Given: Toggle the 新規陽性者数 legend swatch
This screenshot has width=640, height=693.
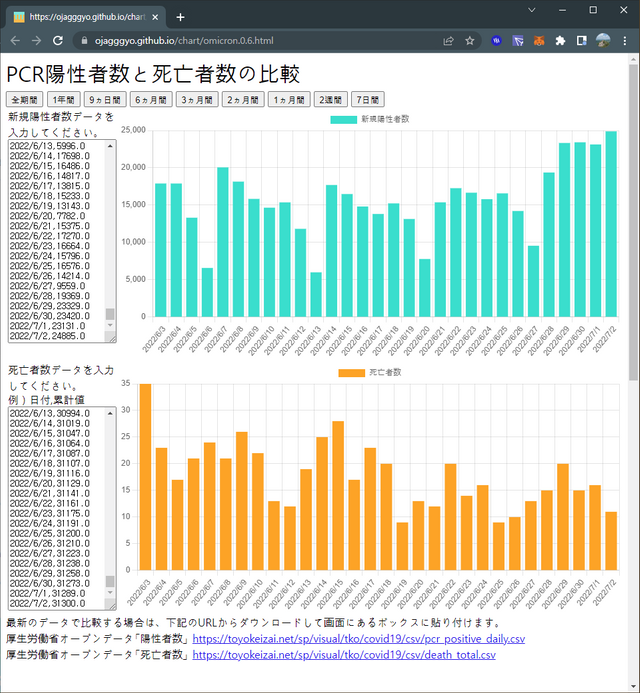Looking at the screenshot, I should (343, 119).
